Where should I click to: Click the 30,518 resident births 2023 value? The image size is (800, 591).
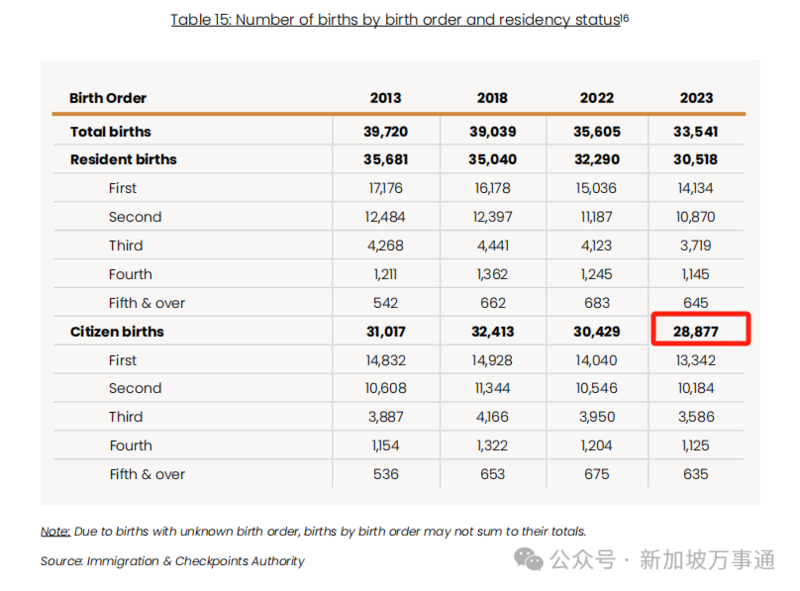tap(695, 160)
